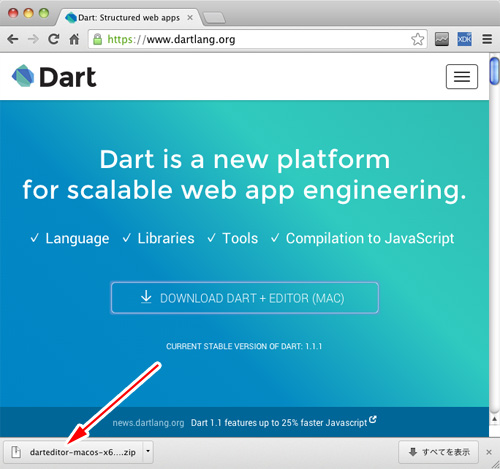This screenshot has height=469, width=500.
Task: Click the headline Dart is a new platform
Action: [245, 159]
